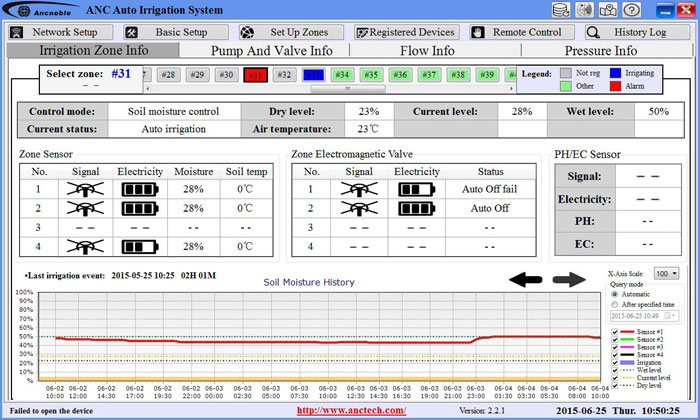700x420 pixels.
Task: Open the map location icon
Action: coord(608,10)
